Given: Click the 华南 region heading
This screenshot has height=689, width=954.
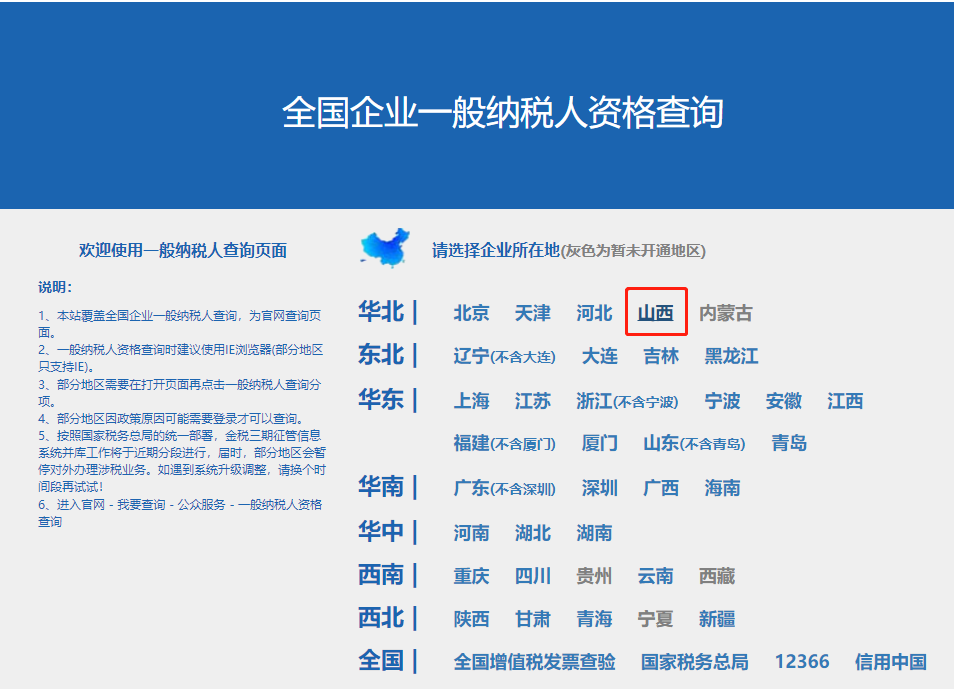Looking at the screenshot, I should [381, 486].
